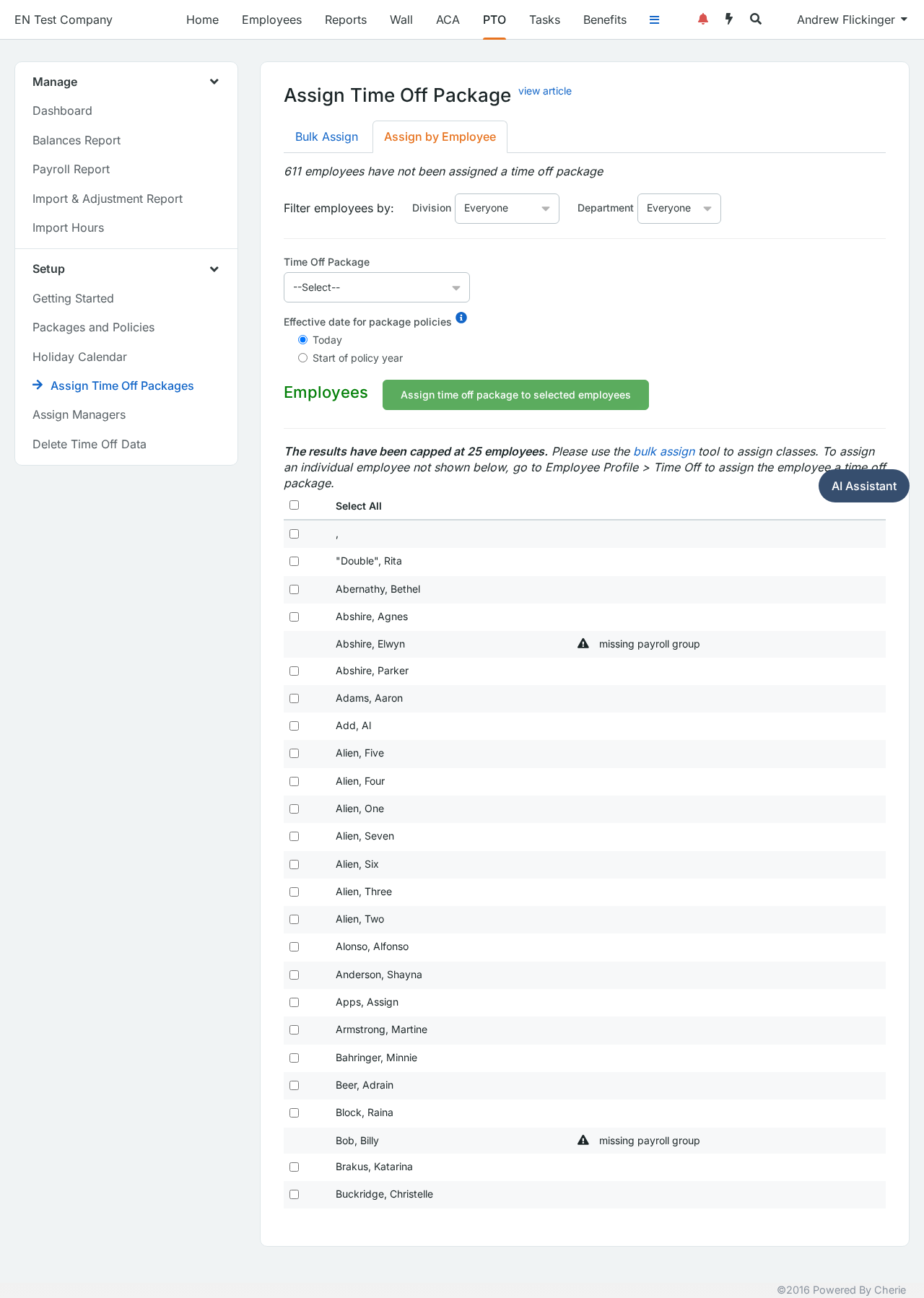Click Assign time off package to selected employees
924x1298 pixels.
(x=515, y=395)
